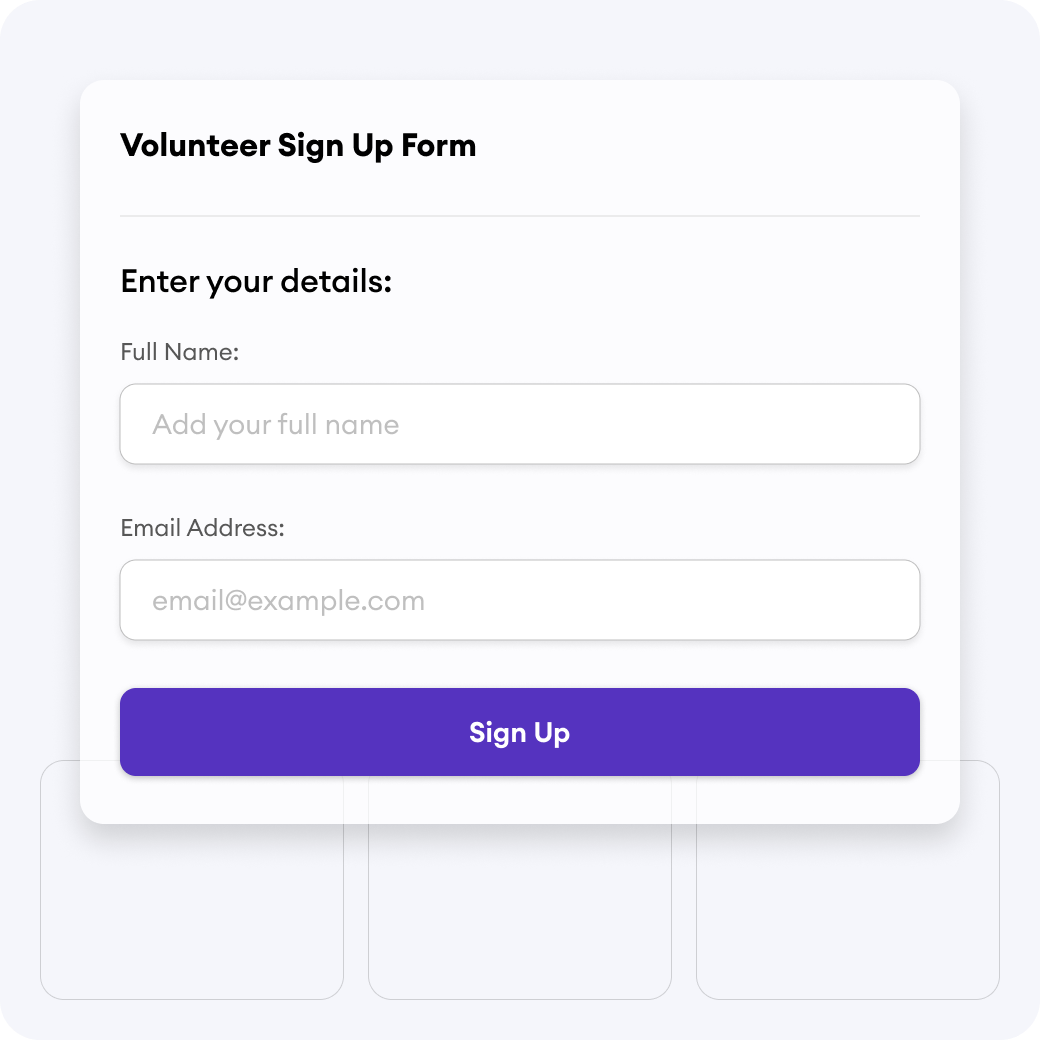
Task: Select the middle empty card below form
Action: (519, 912)
